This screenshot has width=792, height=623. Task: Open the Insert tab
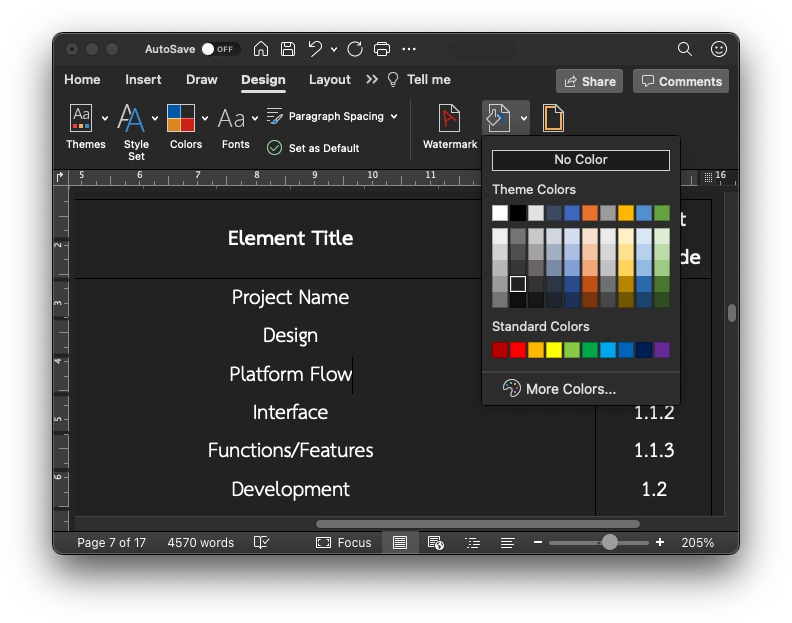tap(143, 80)
